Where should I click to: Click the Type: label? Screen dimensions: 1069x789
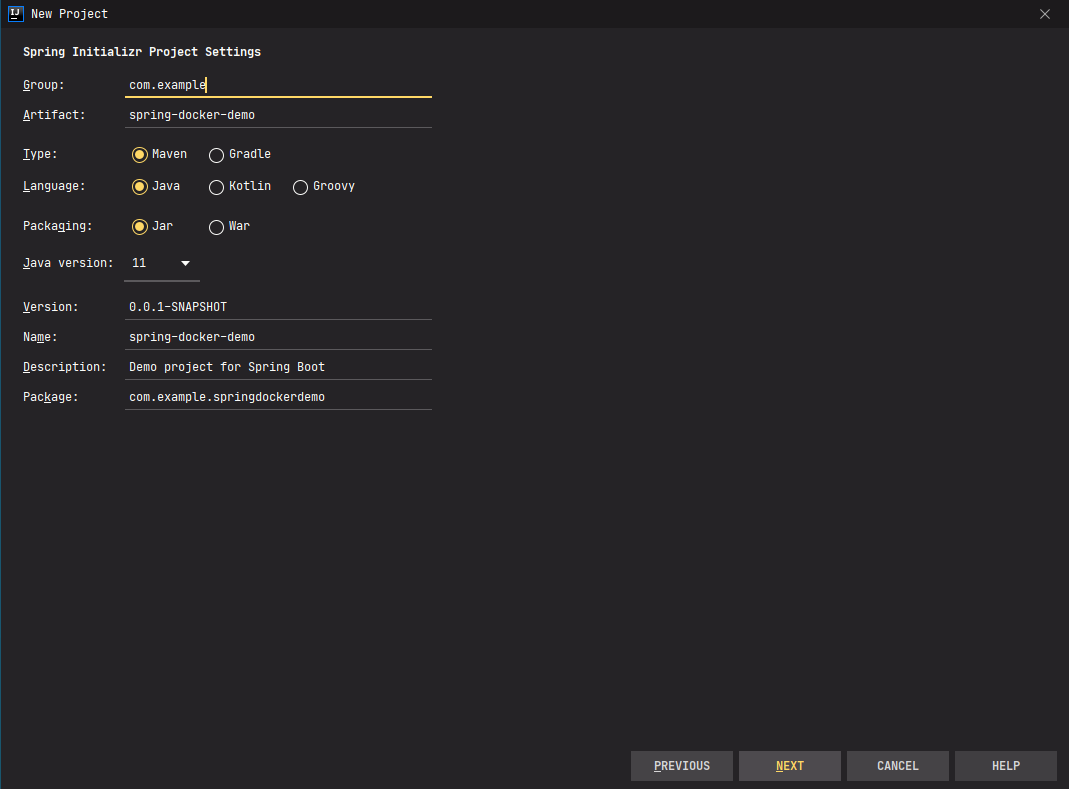tap(40, 154)
